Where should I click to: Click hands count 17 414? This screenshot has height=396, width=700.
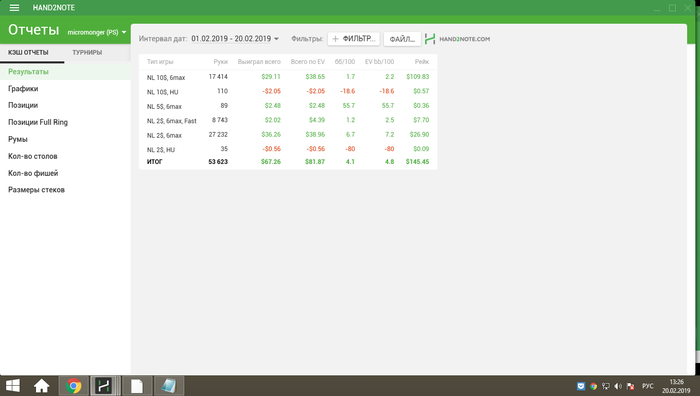218,77
